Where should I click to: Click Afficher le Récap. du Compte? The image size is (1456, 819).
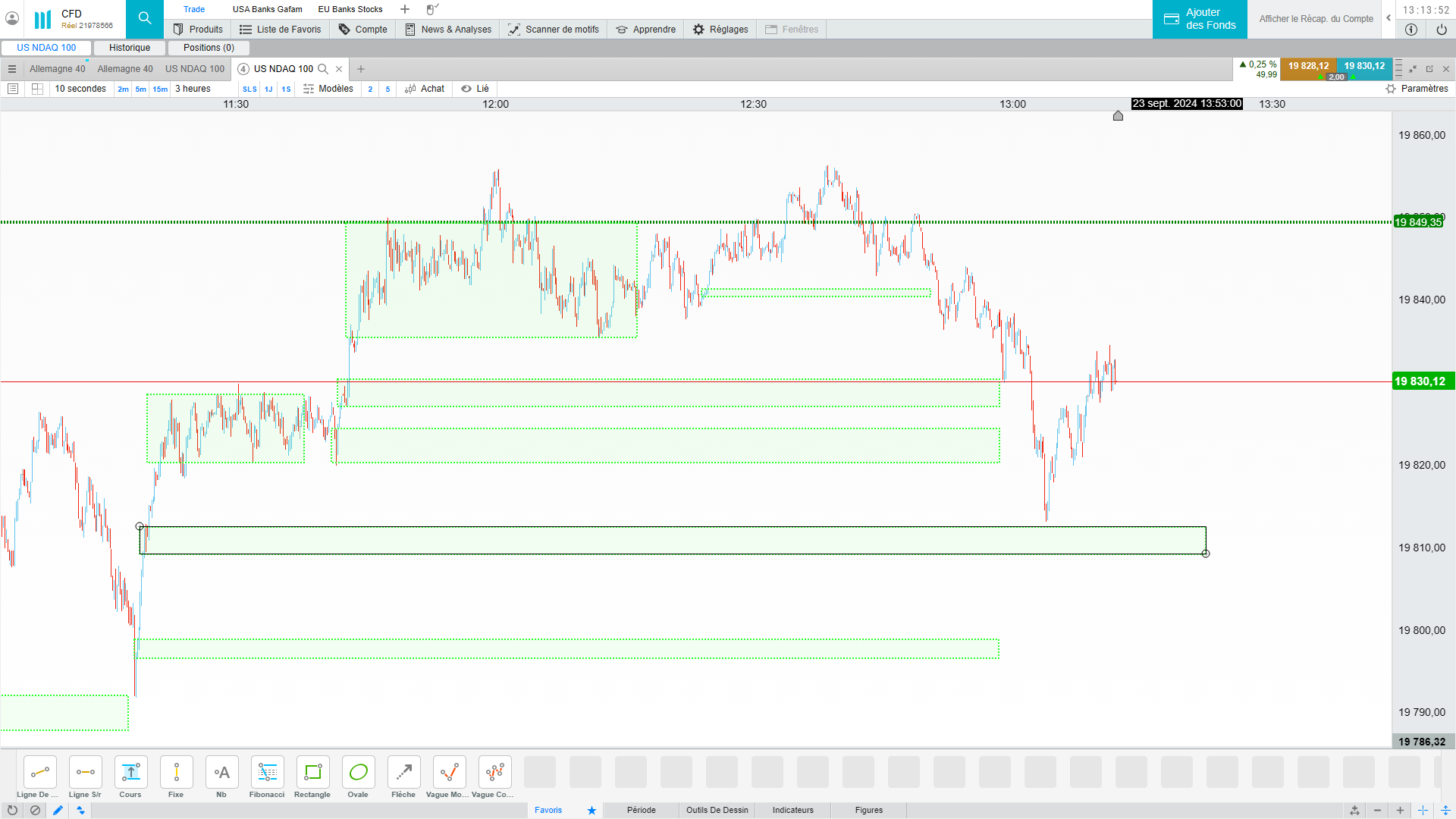pyautogui.click(x=1316, y=19)
